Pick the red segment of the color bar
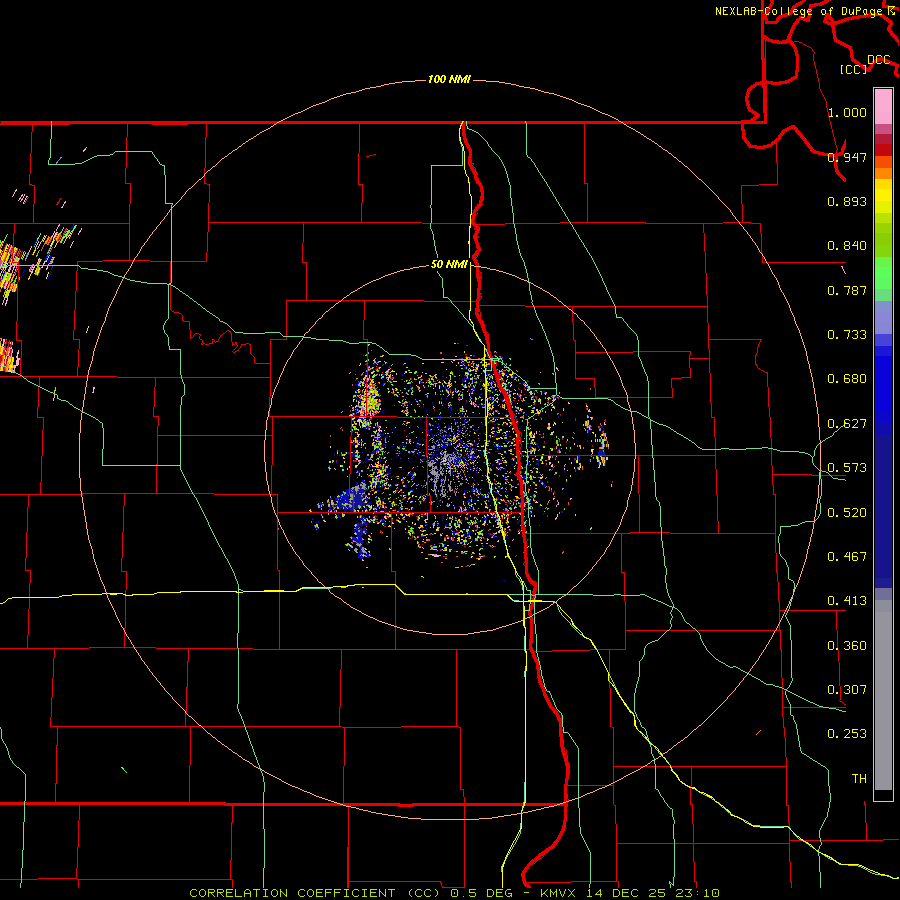The height and width of the screenshot is (900, 900). click(883, 150)
